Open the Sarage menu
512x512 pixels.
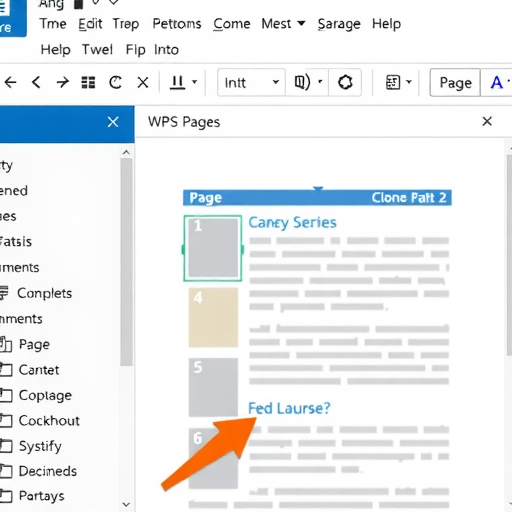pos(339,24)
